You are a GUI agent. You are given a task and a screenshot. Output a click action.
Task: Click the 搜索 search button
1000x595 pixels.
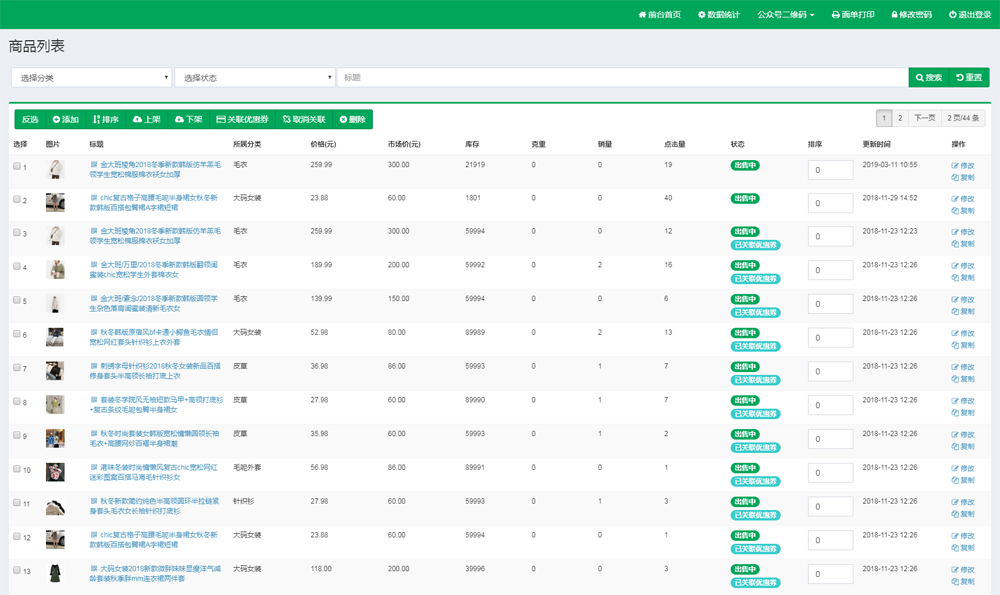[x=929, y=77]
